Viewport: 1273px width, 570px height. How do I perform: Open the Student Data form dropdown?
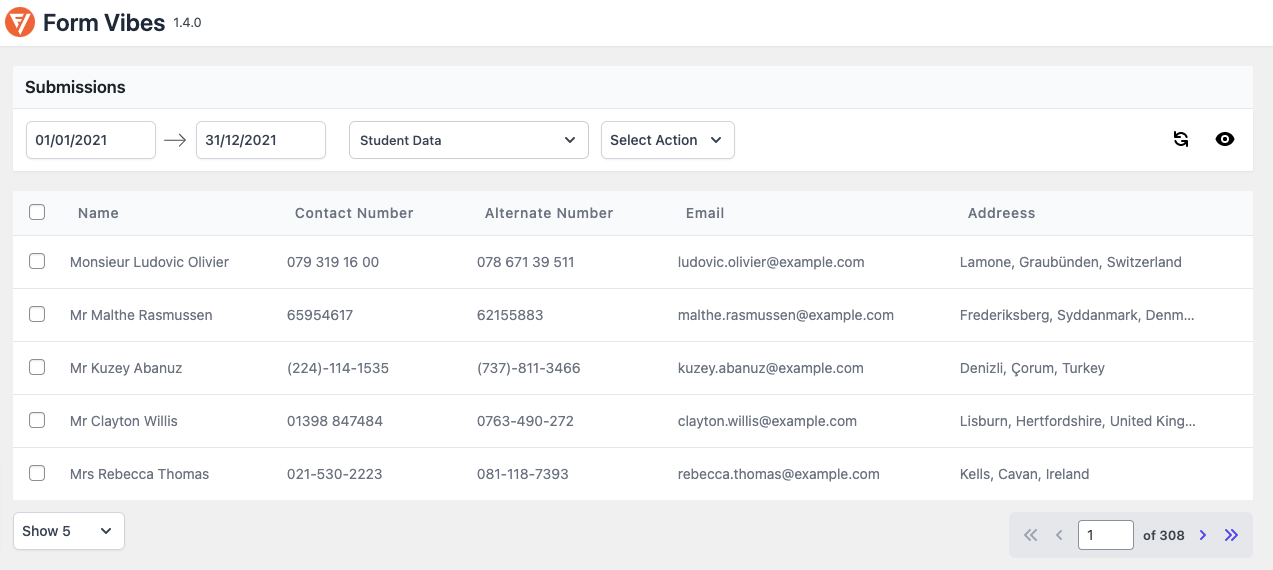(x=469, y=140)
